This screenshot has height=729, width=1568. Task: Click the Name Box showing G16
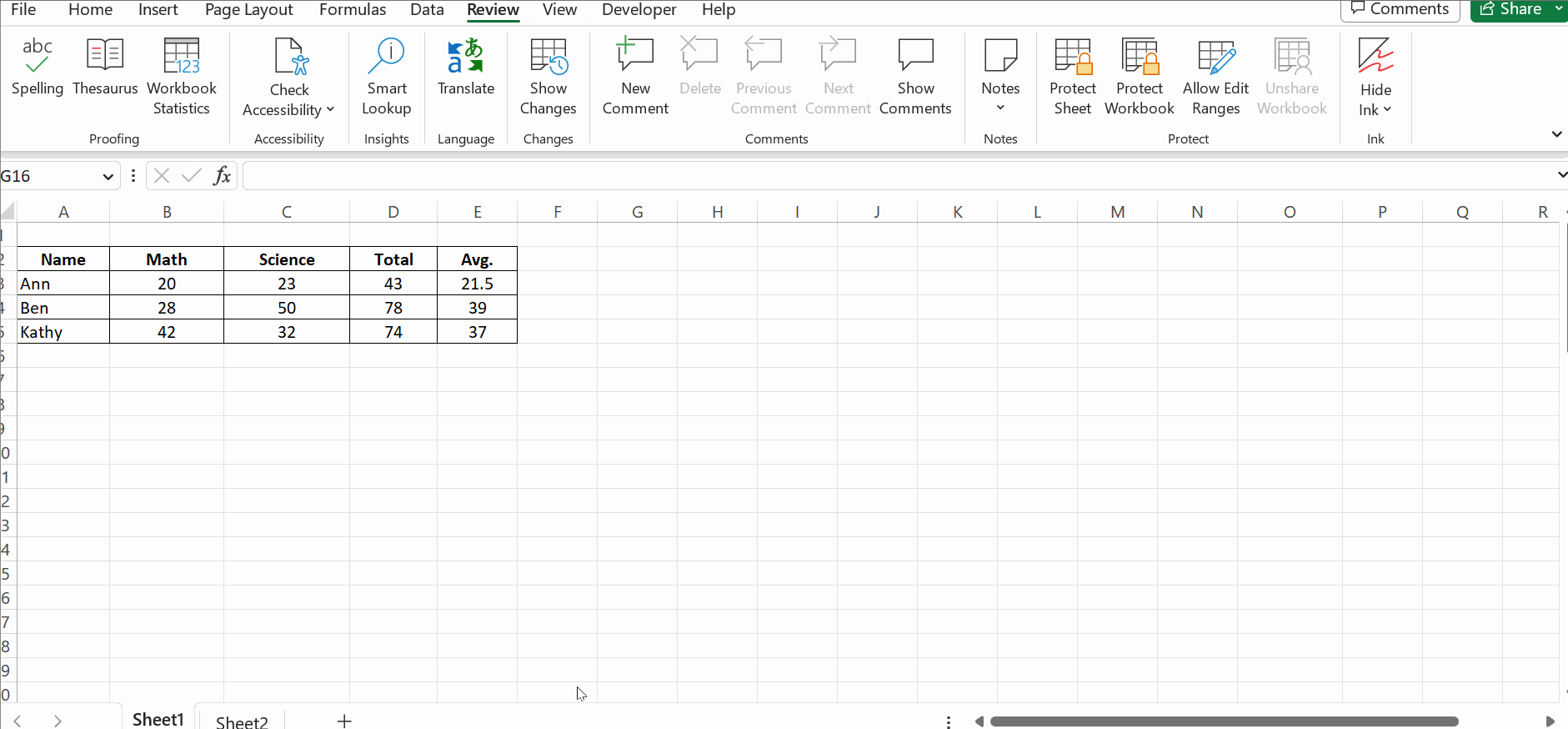click(x=50, y=176)
